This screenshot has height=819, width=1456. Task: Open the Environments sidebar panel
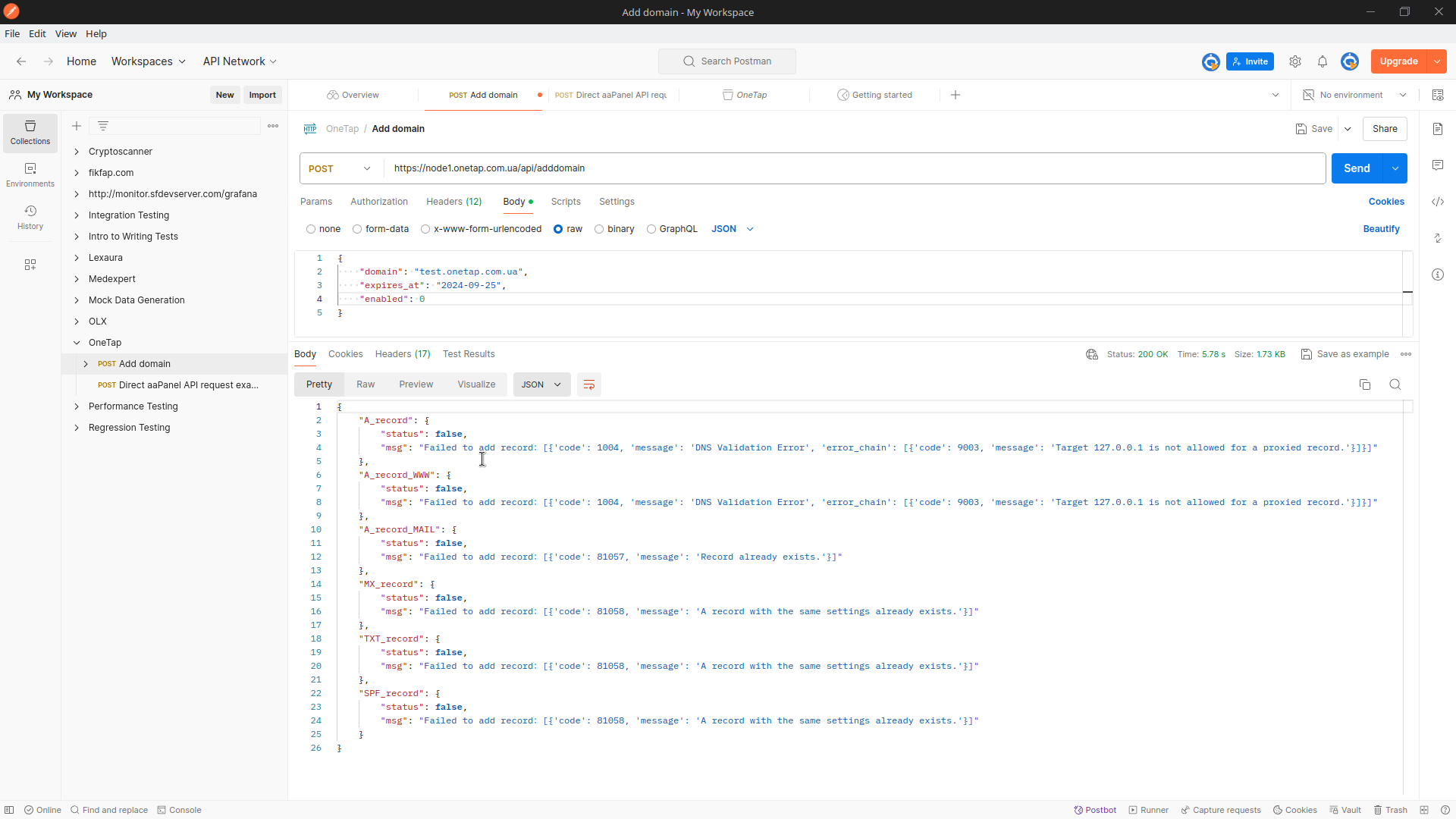[x=30, y=174]
